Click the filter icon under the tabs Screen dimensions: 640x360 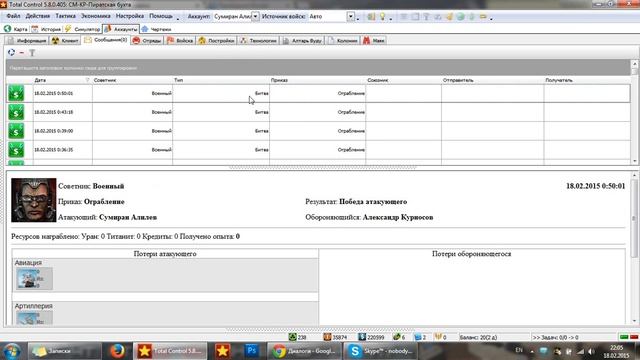[32, 53]
